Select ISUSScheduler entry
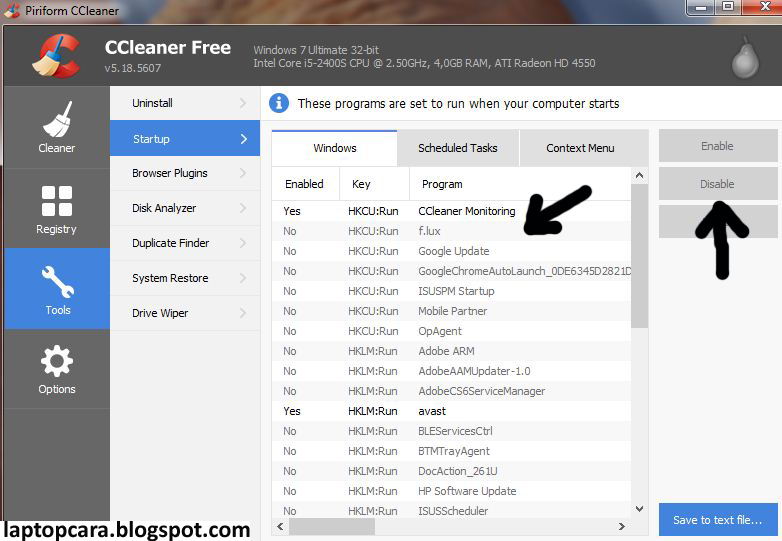The height and width of the screenshot is (541, 782). [451, 510]
